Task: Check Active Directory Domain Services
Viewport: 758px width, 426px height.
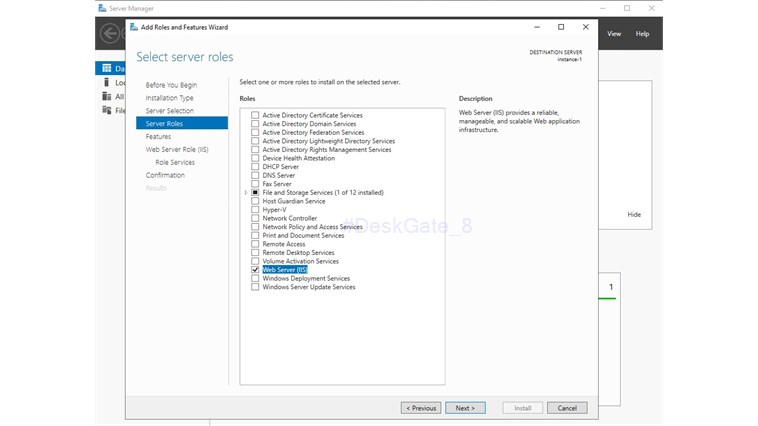Action: [255, 124]
